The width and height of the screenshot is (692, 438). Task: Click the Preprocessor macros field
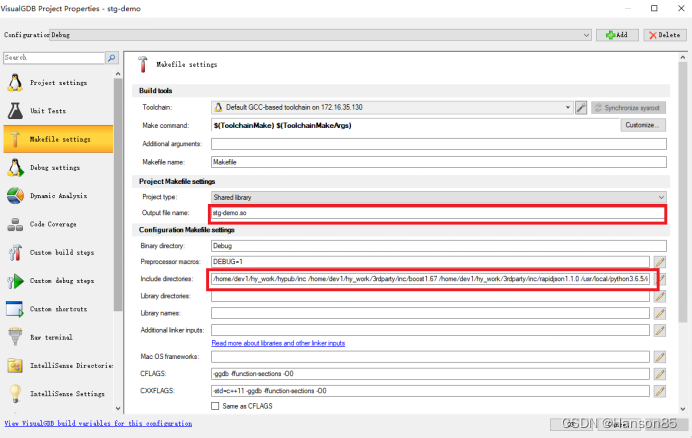(x=430, y=262)
